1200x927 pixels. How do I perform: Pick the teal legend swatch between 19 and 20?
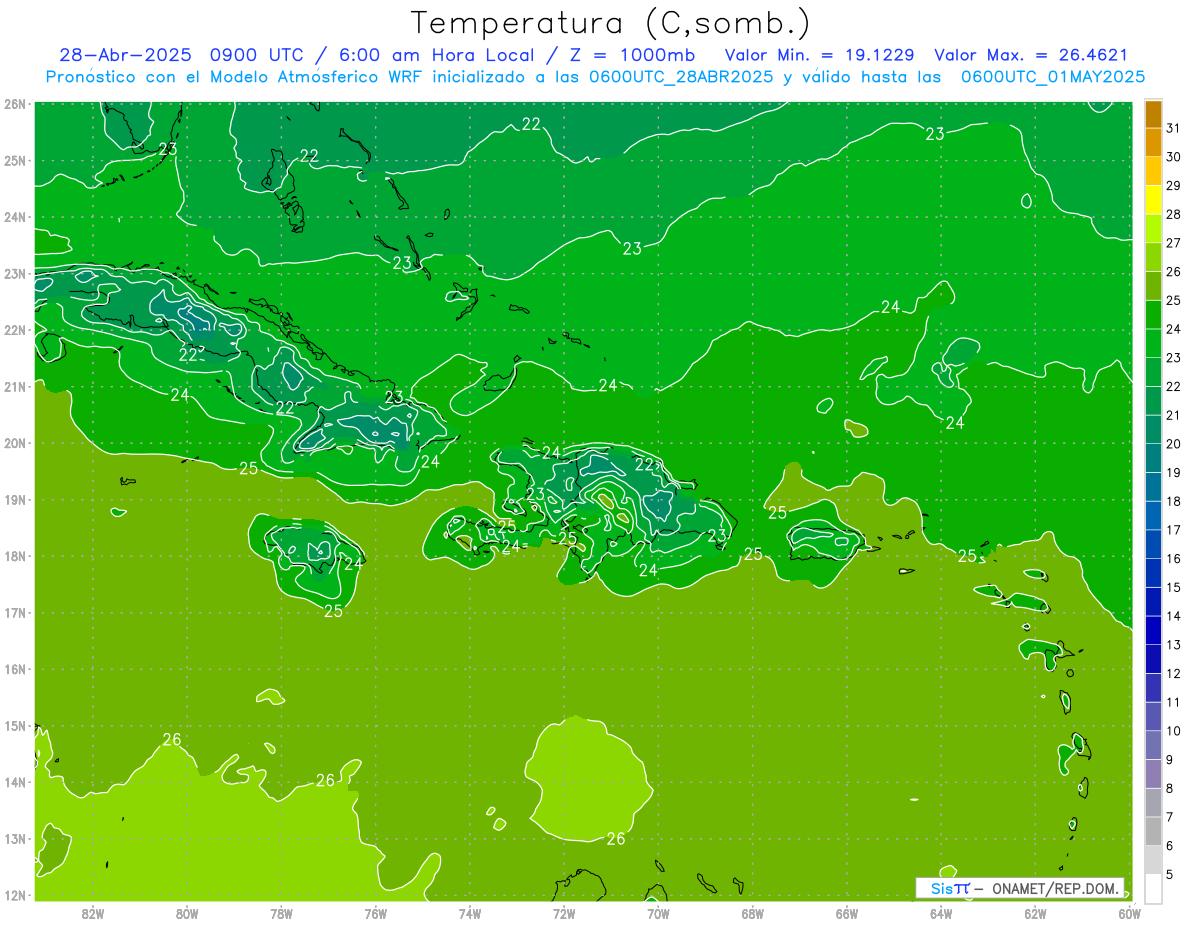(x=1153, y=458)
